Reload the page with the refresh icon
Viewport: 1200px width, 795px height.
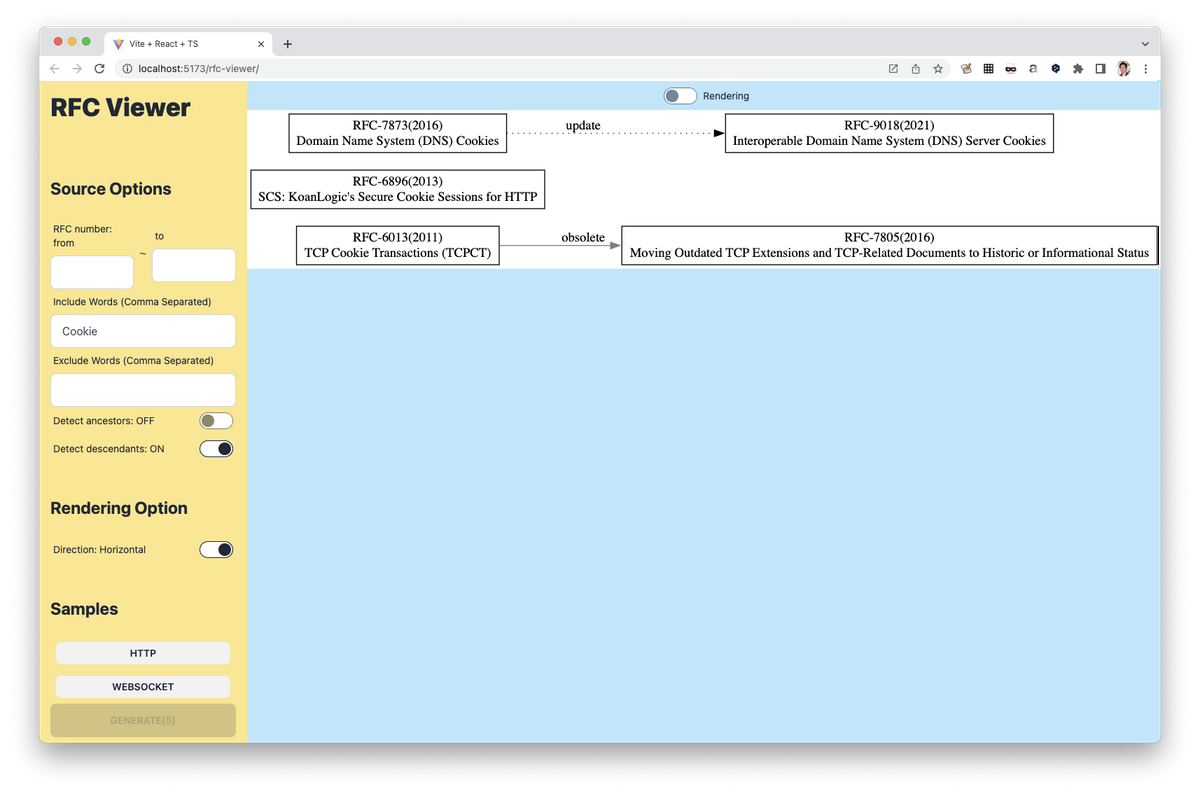click(x=99, y=69)
